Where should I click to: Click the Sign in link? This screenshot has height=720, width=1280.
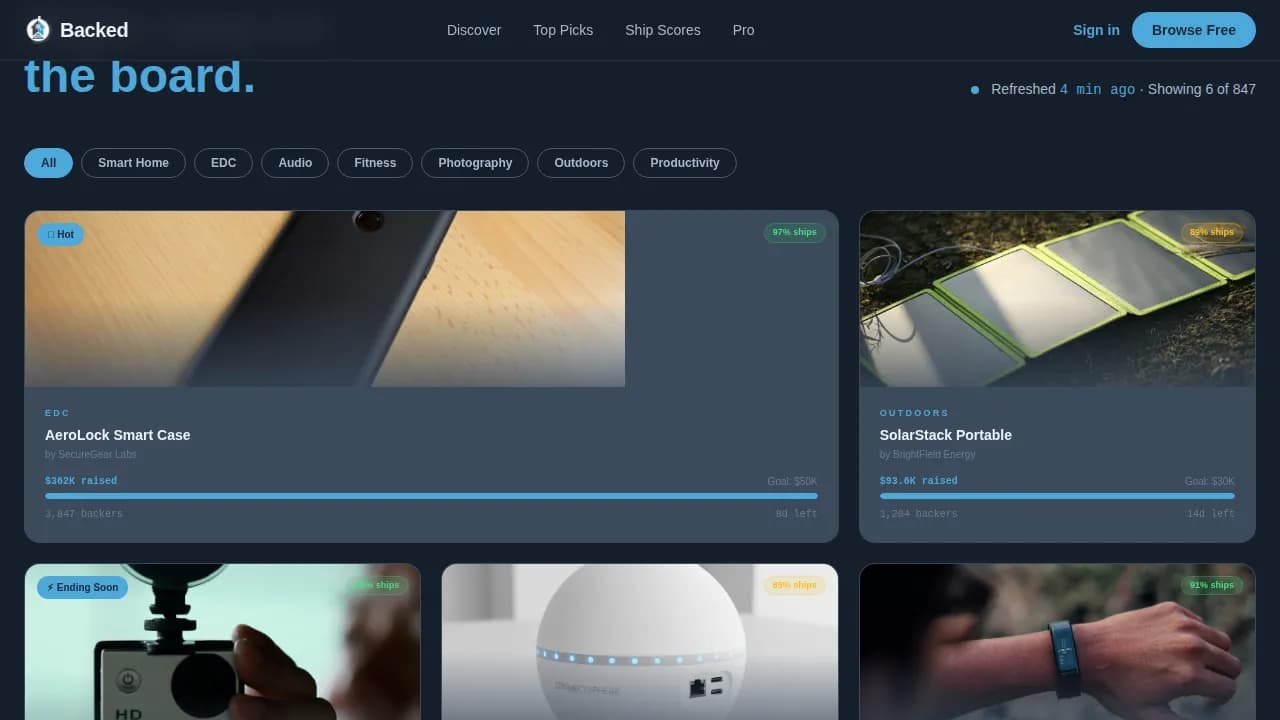click(1096, 30)
